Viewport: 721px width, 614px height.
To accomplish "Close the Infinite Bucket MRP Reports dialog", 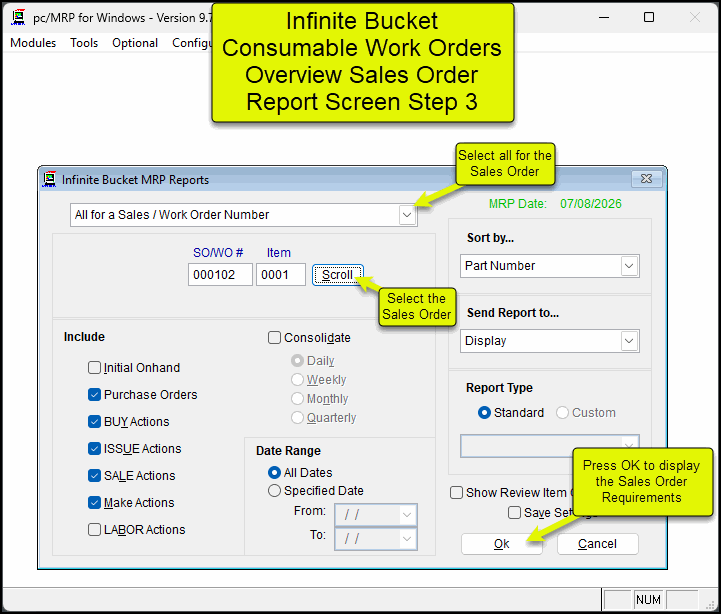I will tap(647, 178).
